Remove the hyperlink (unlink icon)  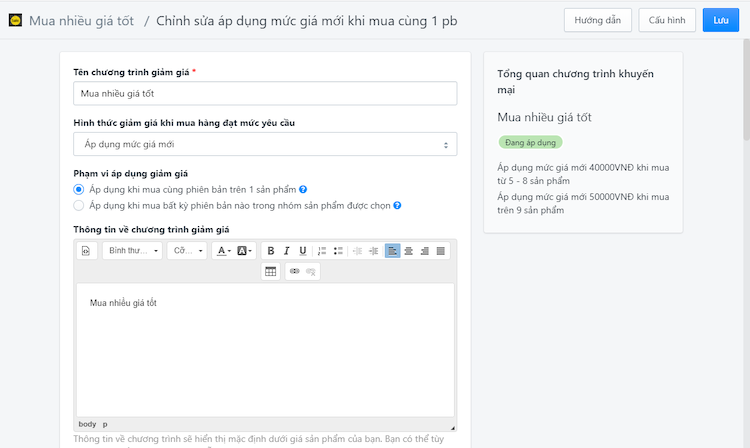pyautogui.click(x=311, y=272)
